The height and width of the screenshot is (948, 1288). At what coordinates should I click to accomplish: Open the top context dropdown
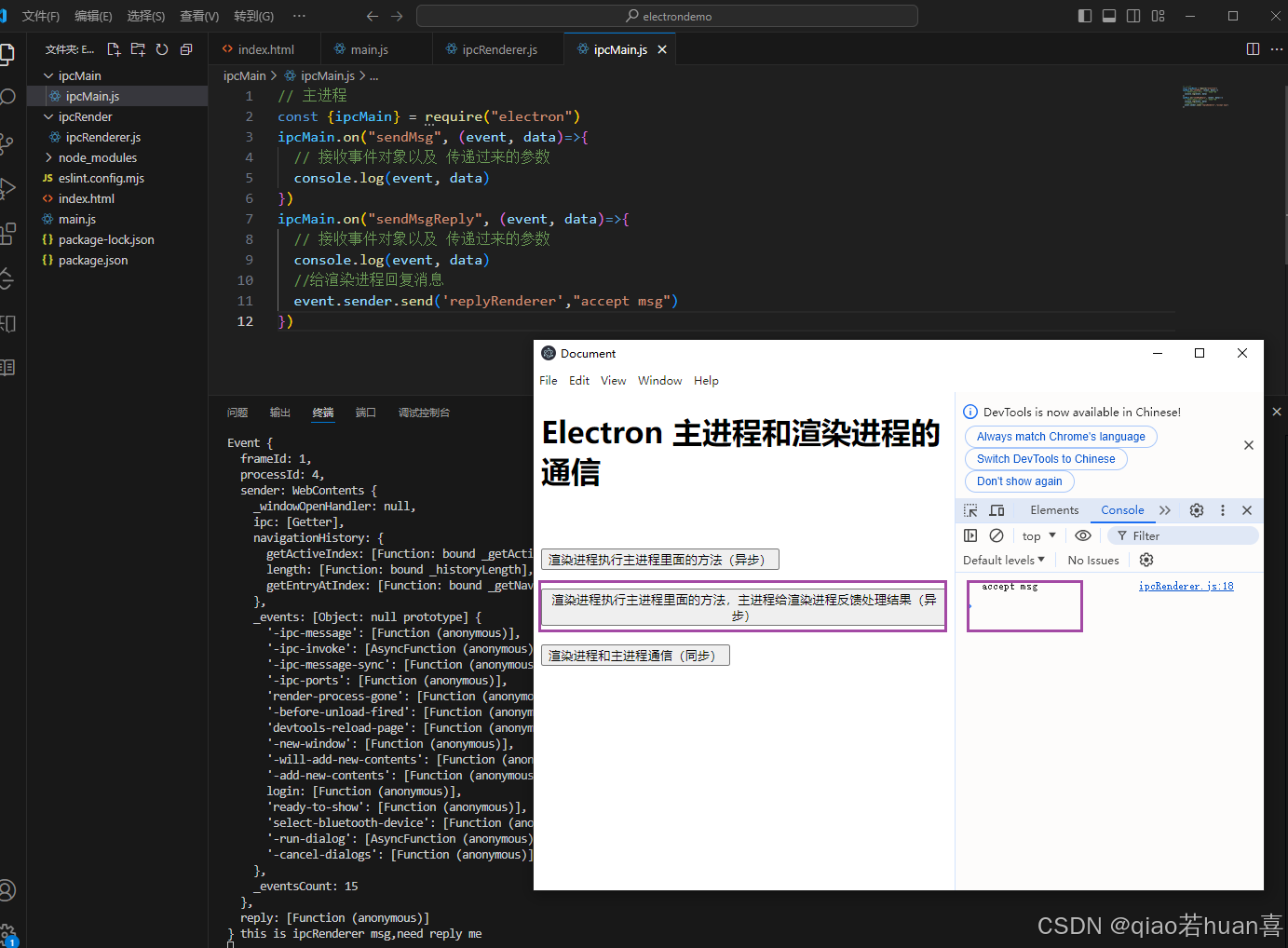click(1038, 535)
